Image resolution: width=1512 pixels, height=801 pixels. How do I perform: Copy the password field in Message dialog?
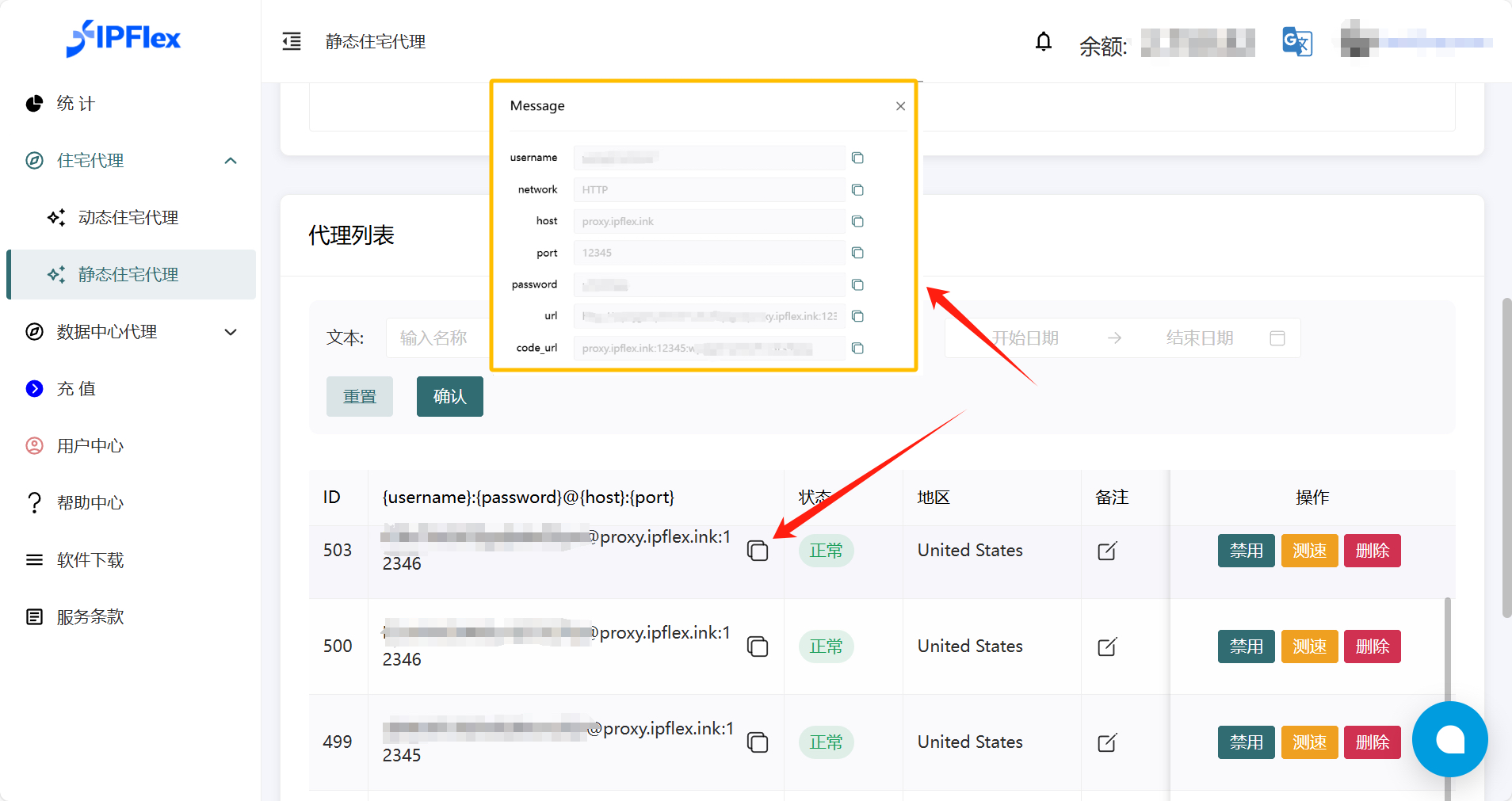pos(857,284)
